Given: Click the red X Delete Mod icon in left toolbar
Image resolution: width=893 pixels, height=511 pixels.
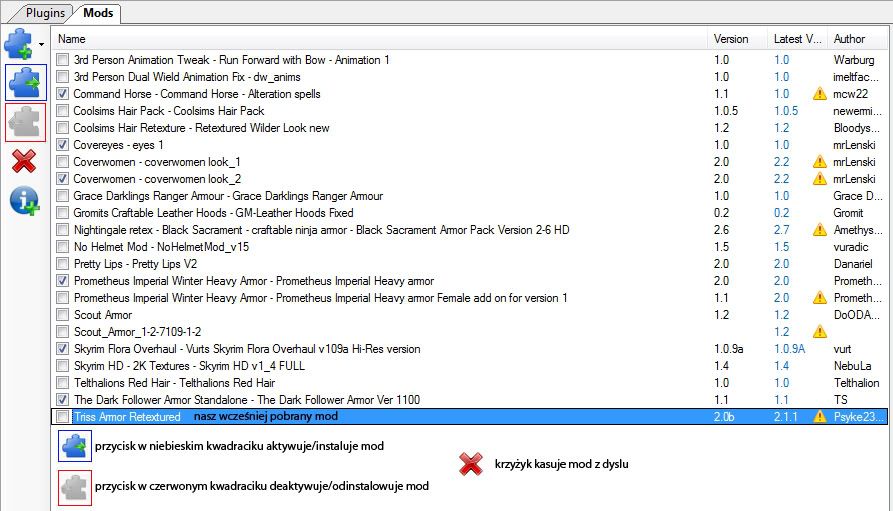Looking at the screenshot, I should [24, 161].
